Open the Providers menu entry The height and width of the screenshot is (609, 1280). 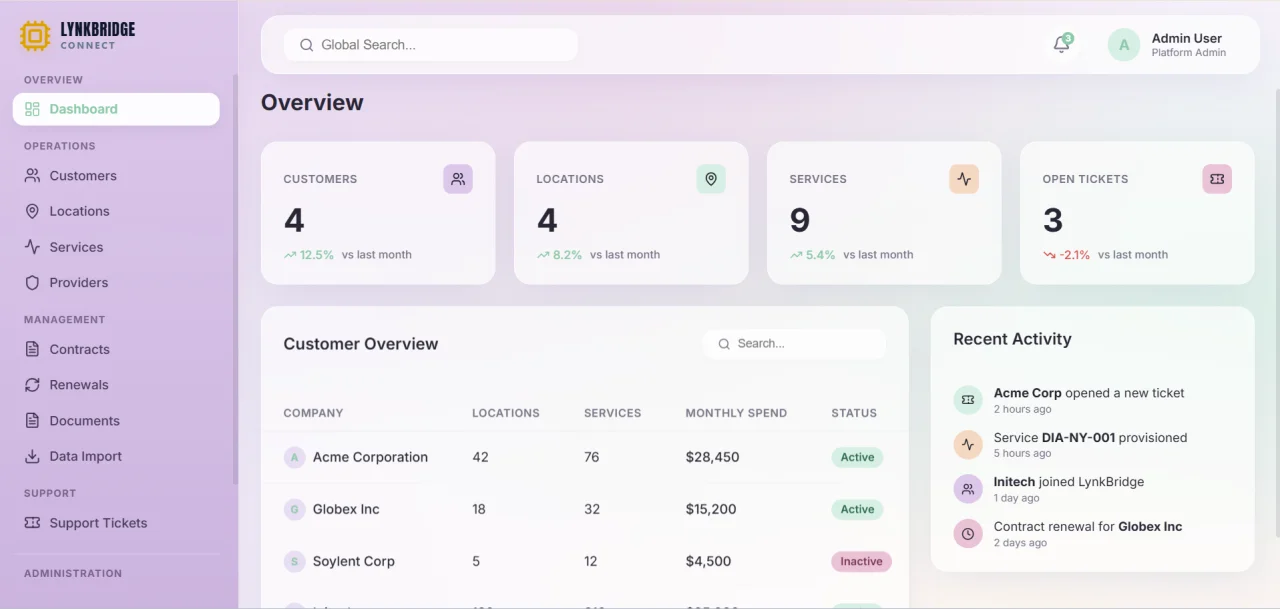[116, 283]
